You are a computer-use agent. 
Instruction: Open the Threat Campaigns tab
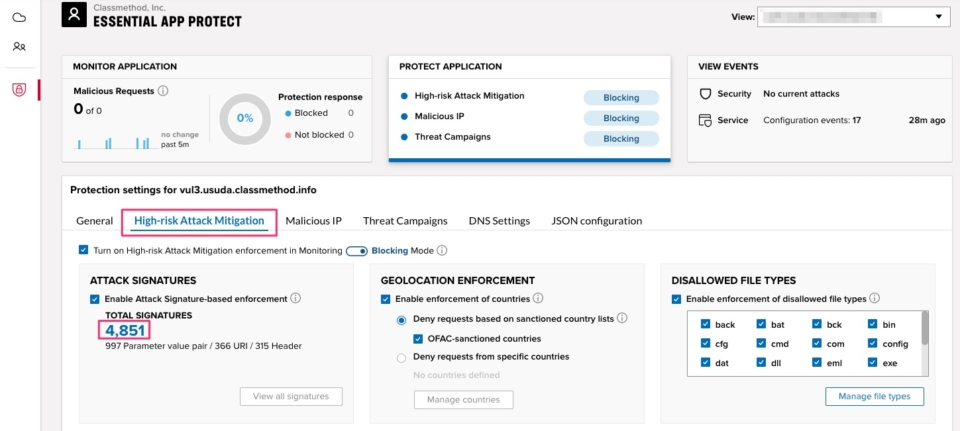pos(405,221)
